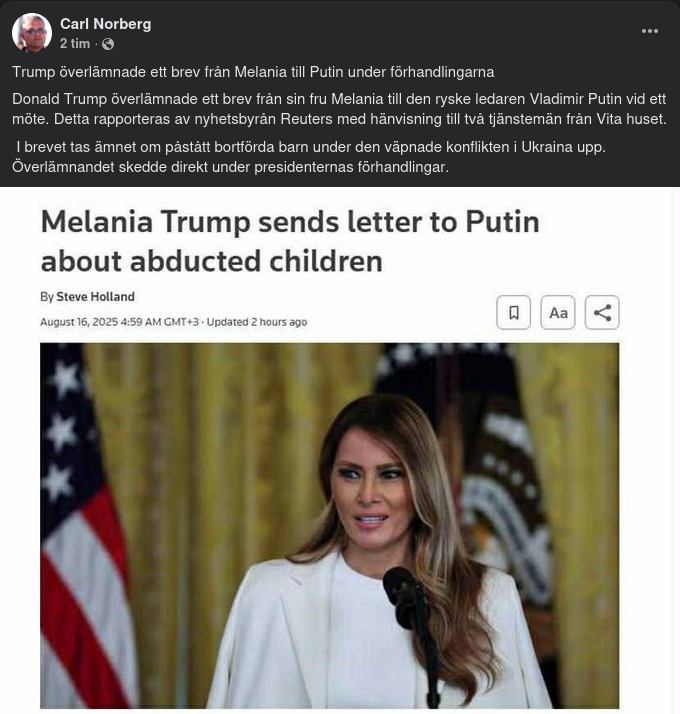Click the bookmark save-article icon
The height and width of the screenshot is (714, 680).
513,312
